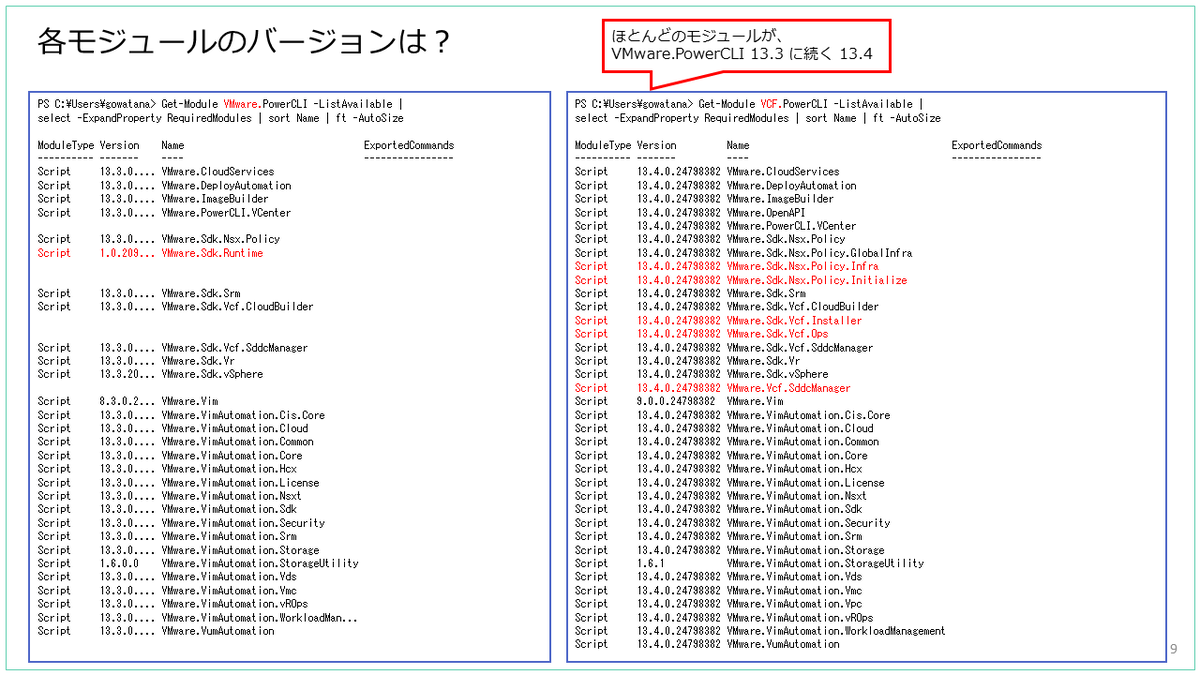Click 'VMware.Vim' beside version 9.0.0.24798382
The height and width of the screenshot is (675, 1200).
pos(755,401)
